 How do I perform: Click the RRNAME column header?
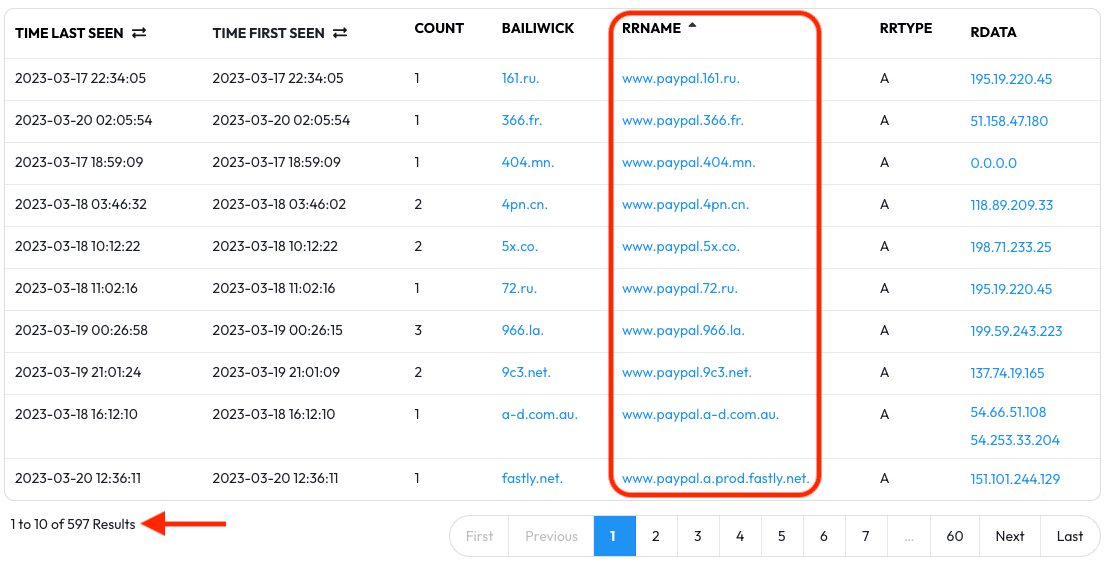tap(652, 28)
